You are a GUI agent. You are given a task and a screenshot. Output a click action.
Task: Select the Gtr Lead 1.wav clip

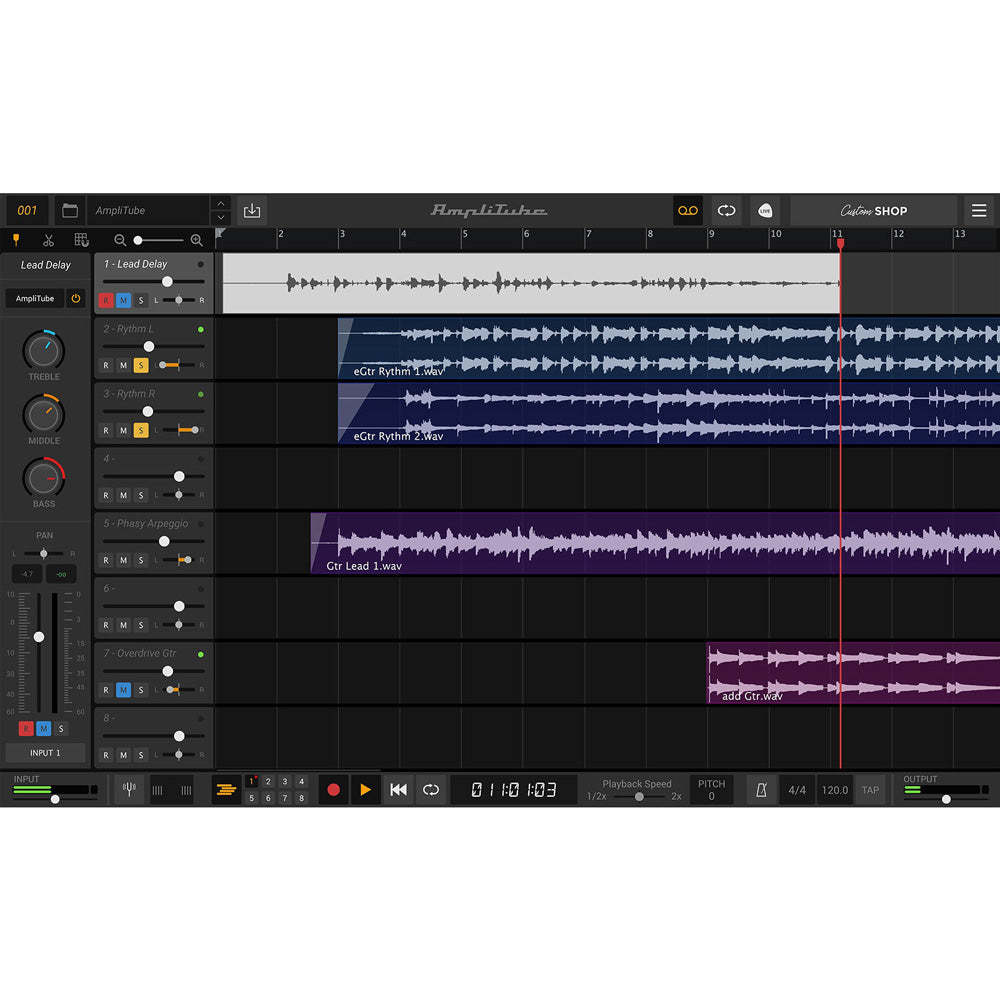(600, 543)
